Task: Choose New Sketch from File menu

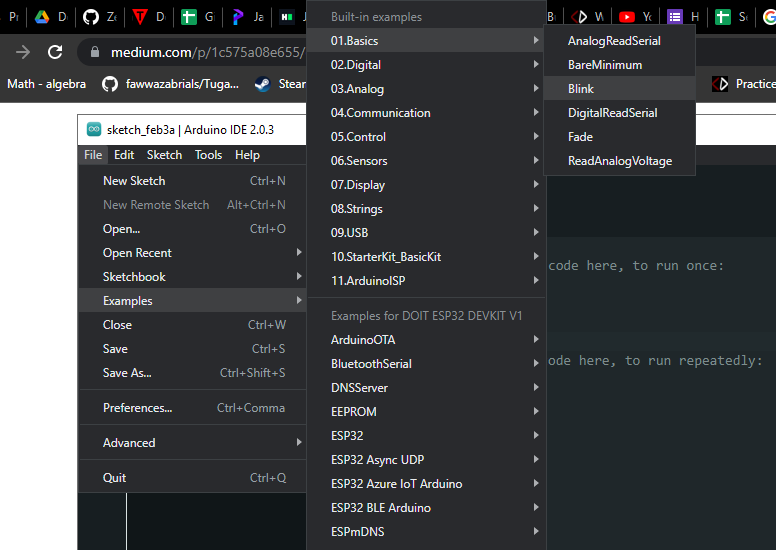Action: coord(193,181)
